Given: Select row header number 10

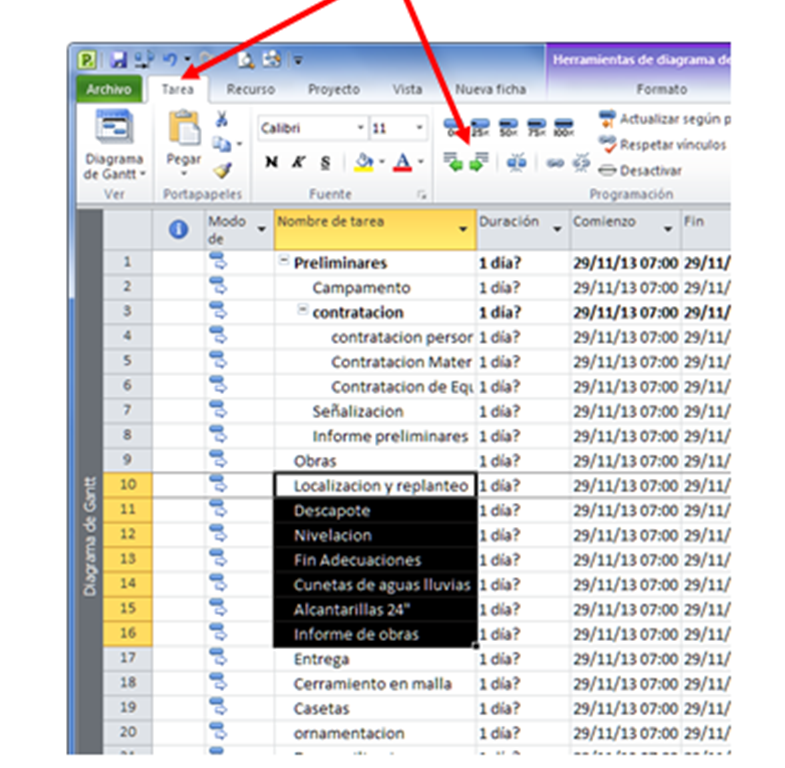Looking at the screenshot, I should click(x=128, y=485).
